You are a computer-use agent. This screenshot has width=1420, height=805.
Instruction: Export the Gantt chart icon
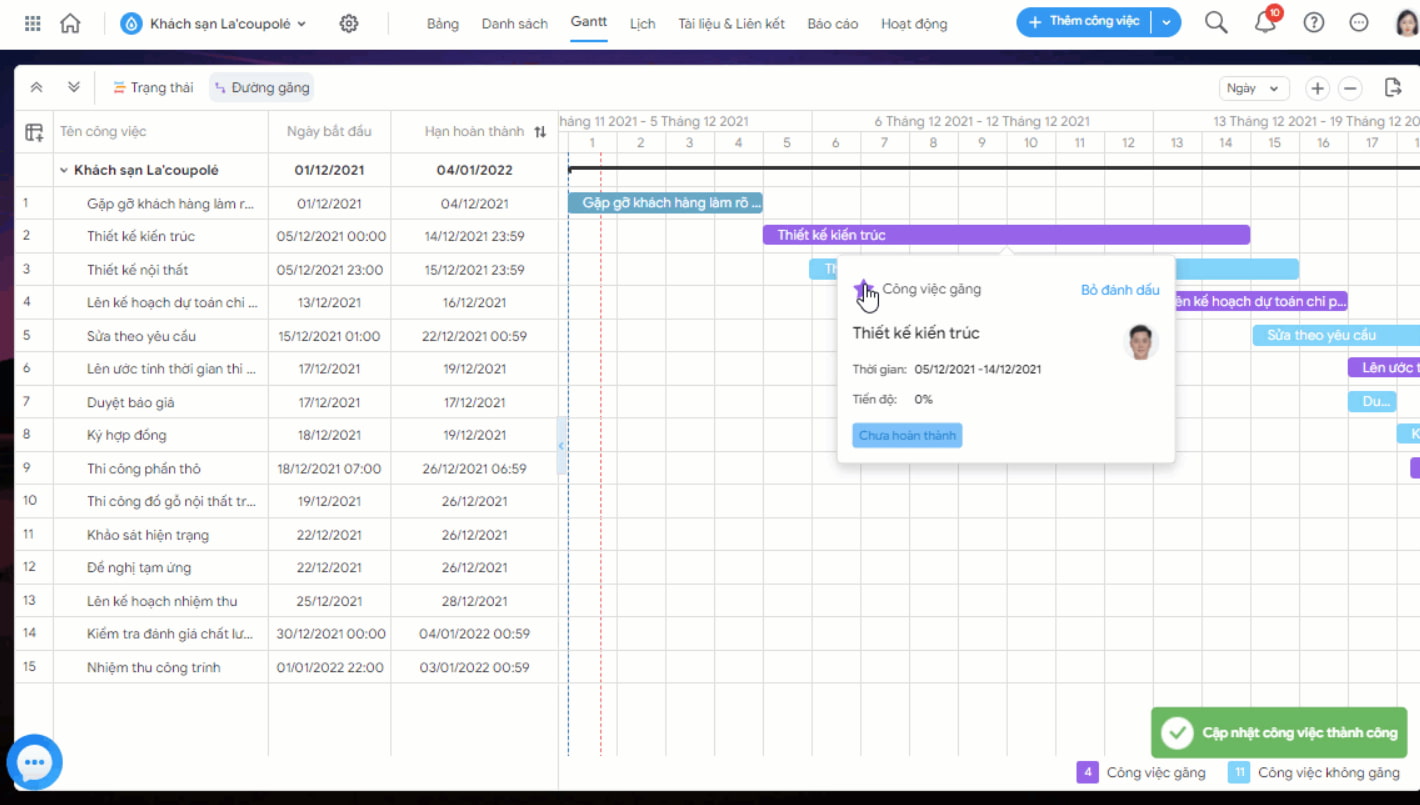pos(1393,88)
